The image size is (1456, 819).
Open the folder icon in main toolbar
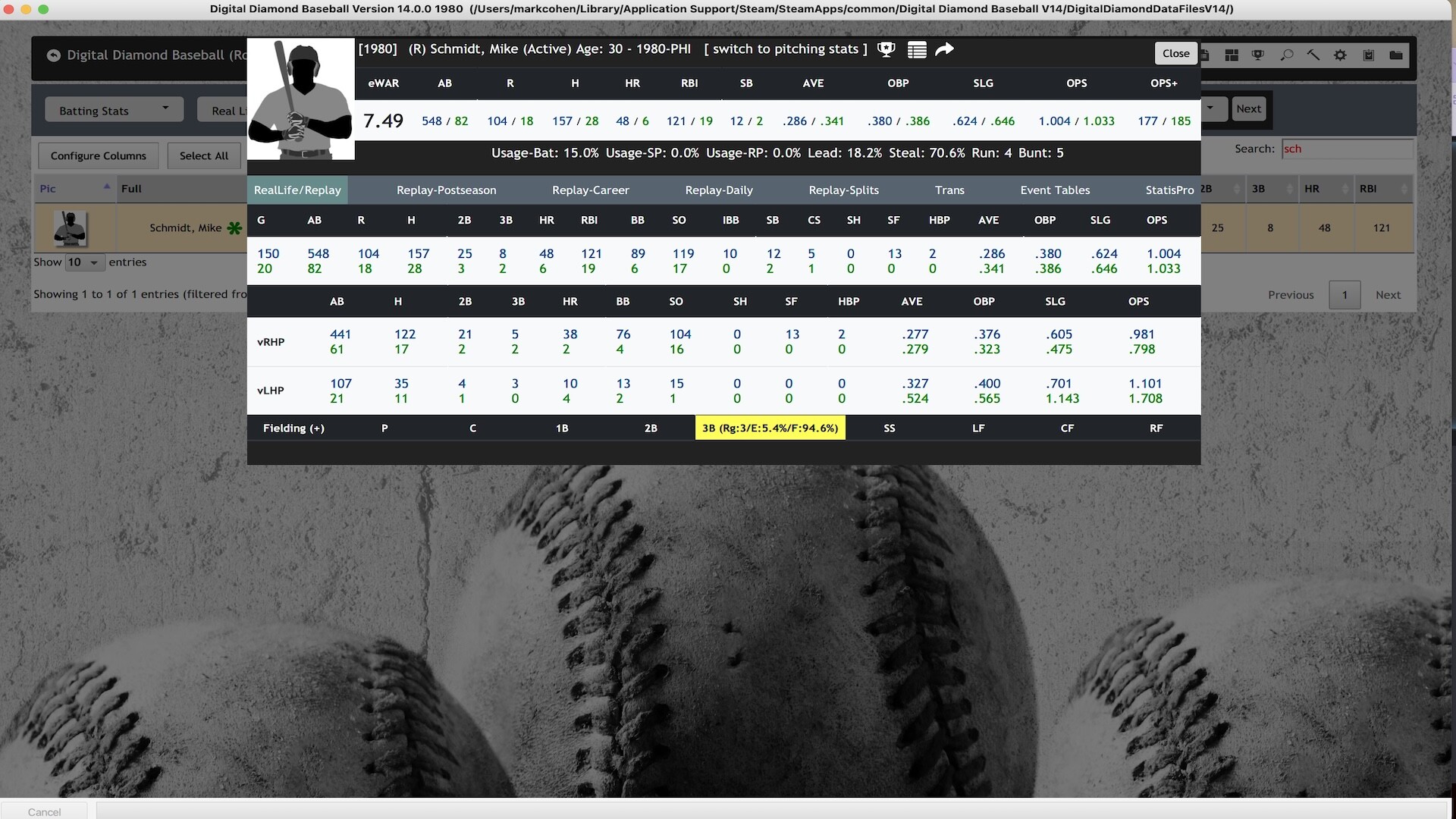coord(1396,55)
